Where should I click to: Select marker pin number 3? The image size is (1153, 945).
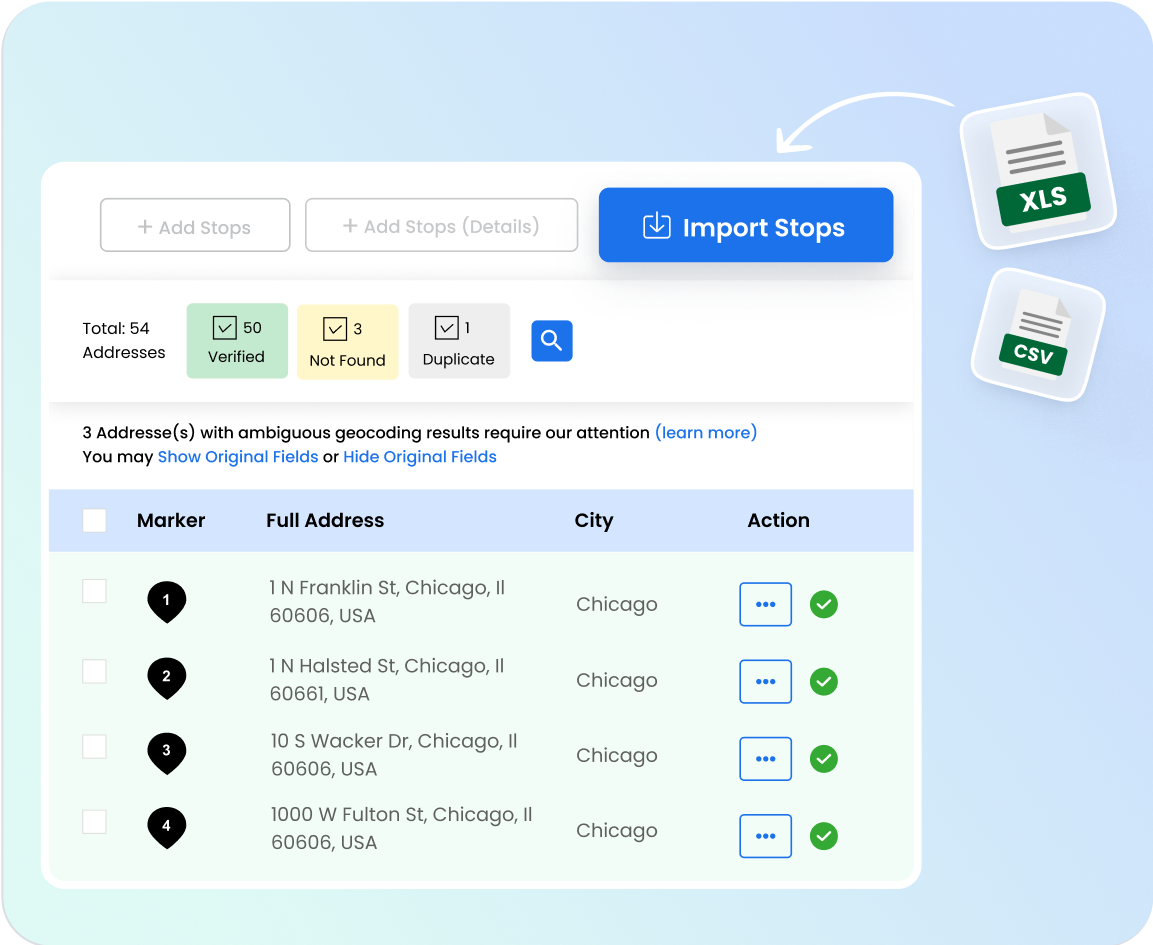(166, 750)
